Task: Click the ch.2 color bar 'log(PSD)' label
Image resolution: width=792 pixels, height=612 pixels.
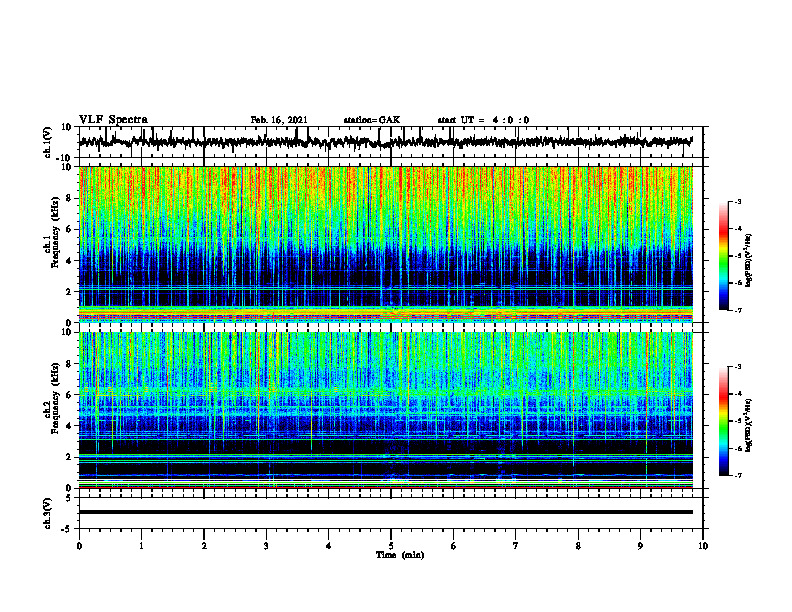Action: coord(749,425)
